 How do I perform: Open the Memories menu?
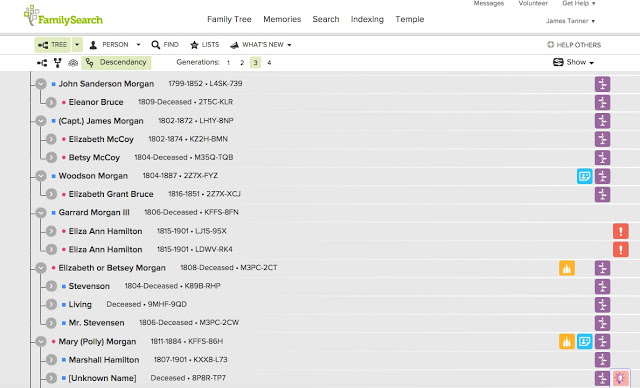pos(282,19)
